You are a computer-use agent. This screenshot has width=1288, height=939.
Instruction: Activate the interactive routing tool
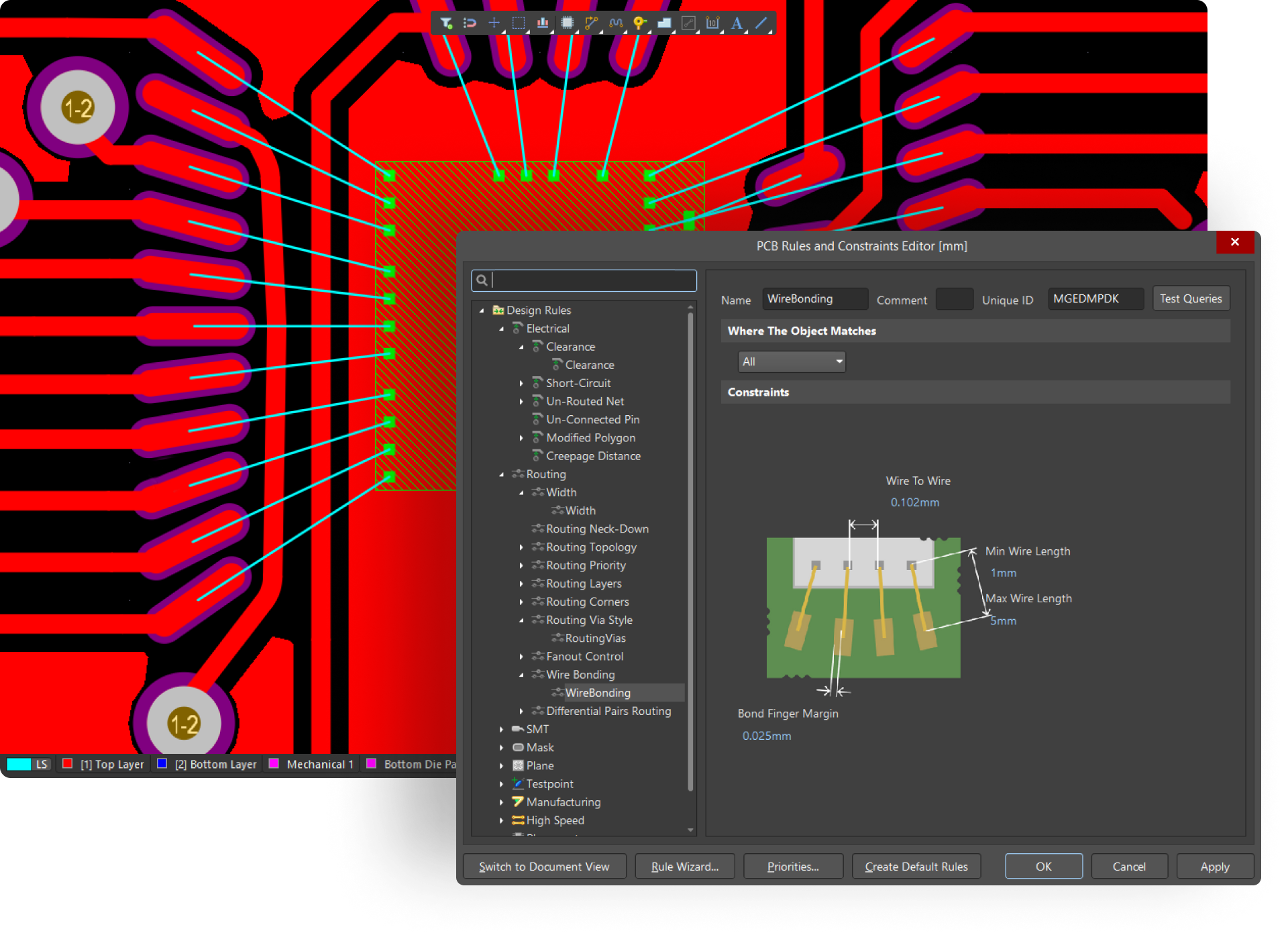591,23
